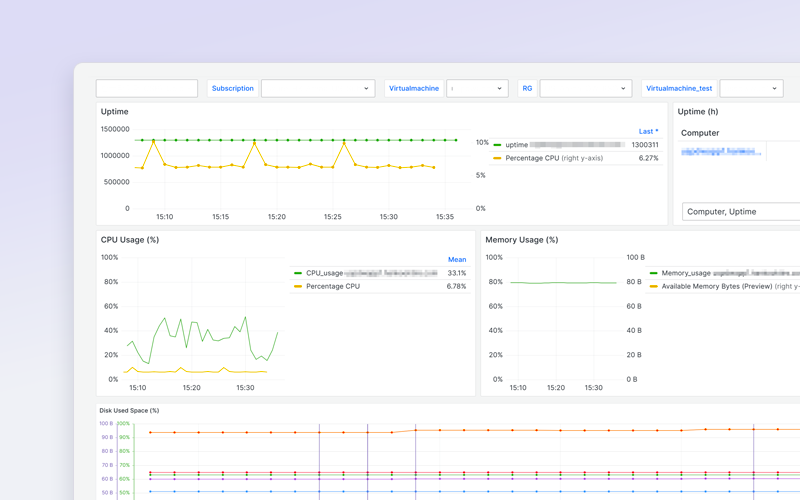Open the Virtualmachine_test dropdown
This screenshot has width=800, height=500.
click(x=751, y=88)
